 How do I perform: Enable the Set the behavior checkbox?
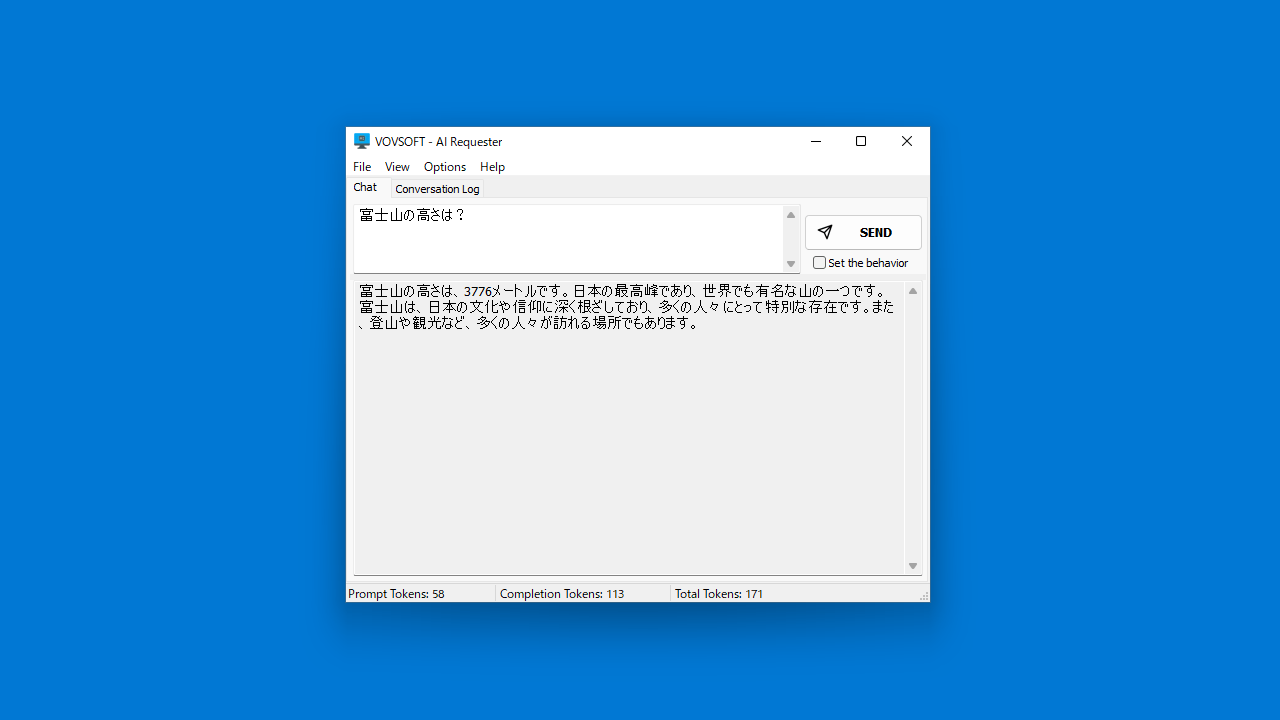pos(820,263)
